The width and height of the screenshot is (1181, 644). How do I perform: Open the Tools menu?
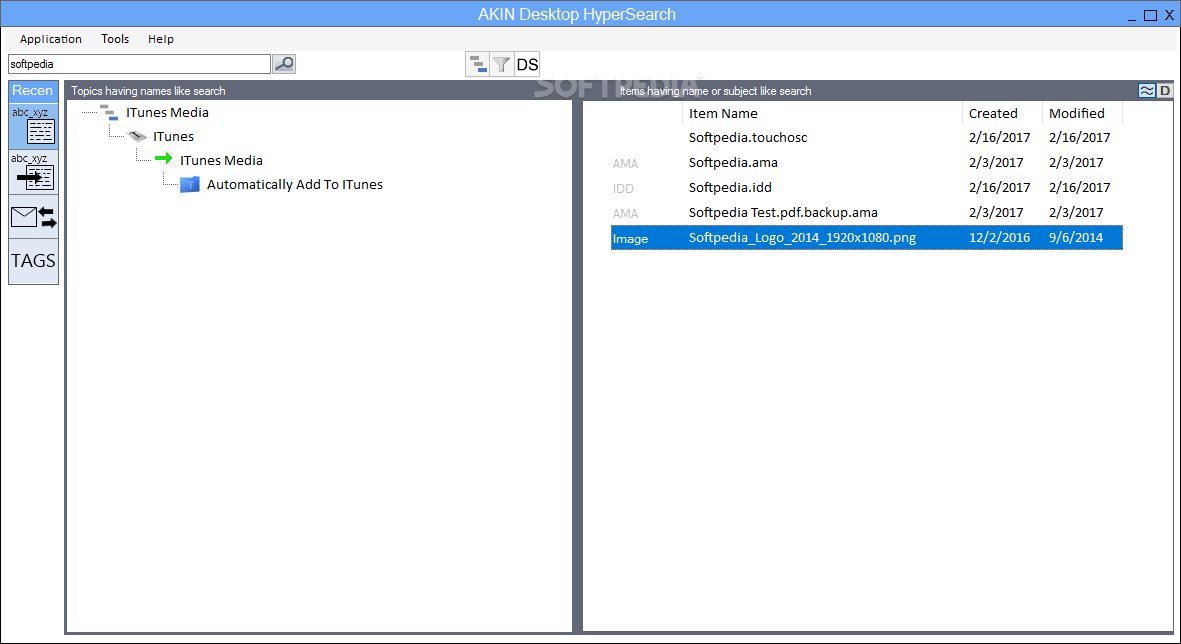coord(115,39)
